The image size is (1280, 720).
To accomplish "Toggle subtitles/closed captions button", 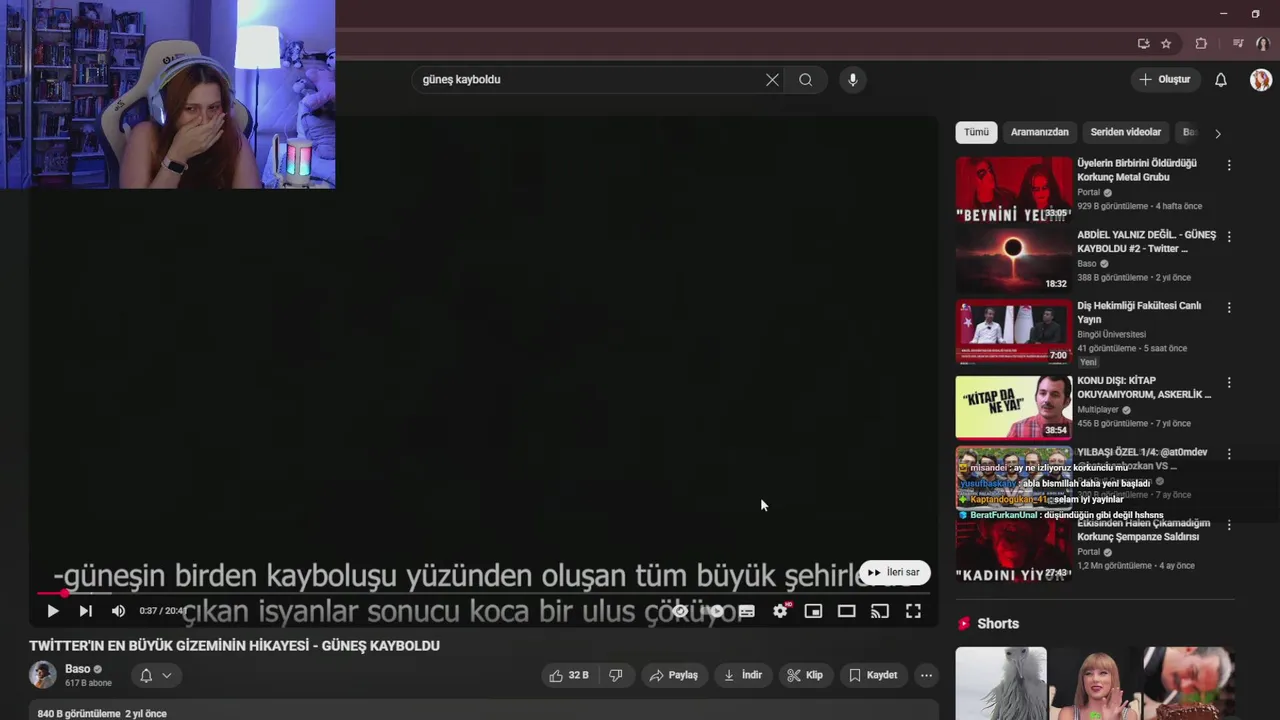I will [747, 611].
